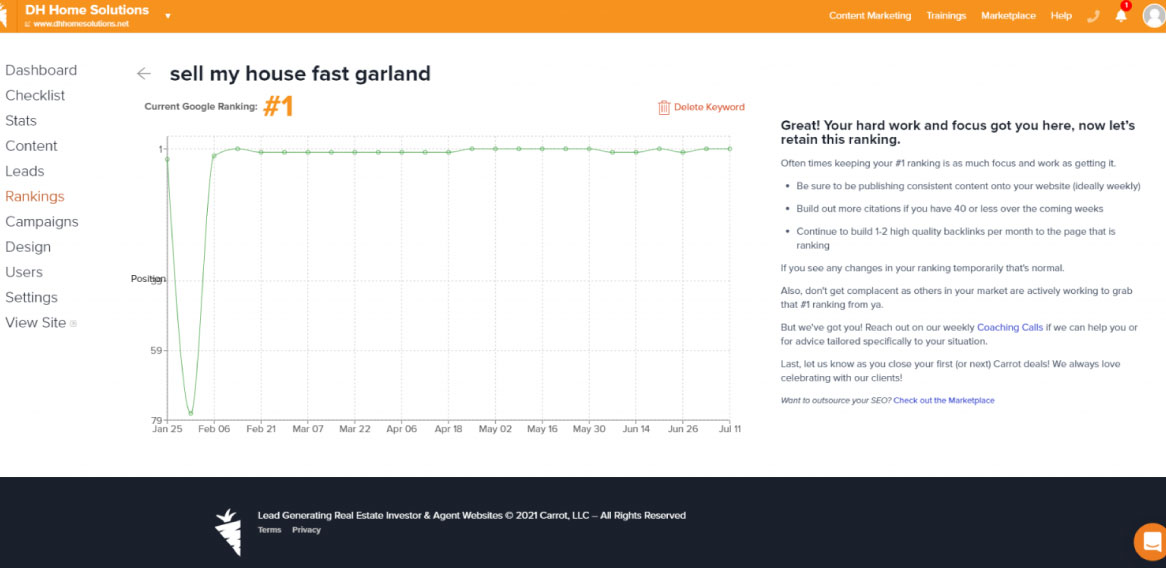Open the user profile avatar
The width and height of the screenshot is (1166, 568).
[x=1153, y=16]
